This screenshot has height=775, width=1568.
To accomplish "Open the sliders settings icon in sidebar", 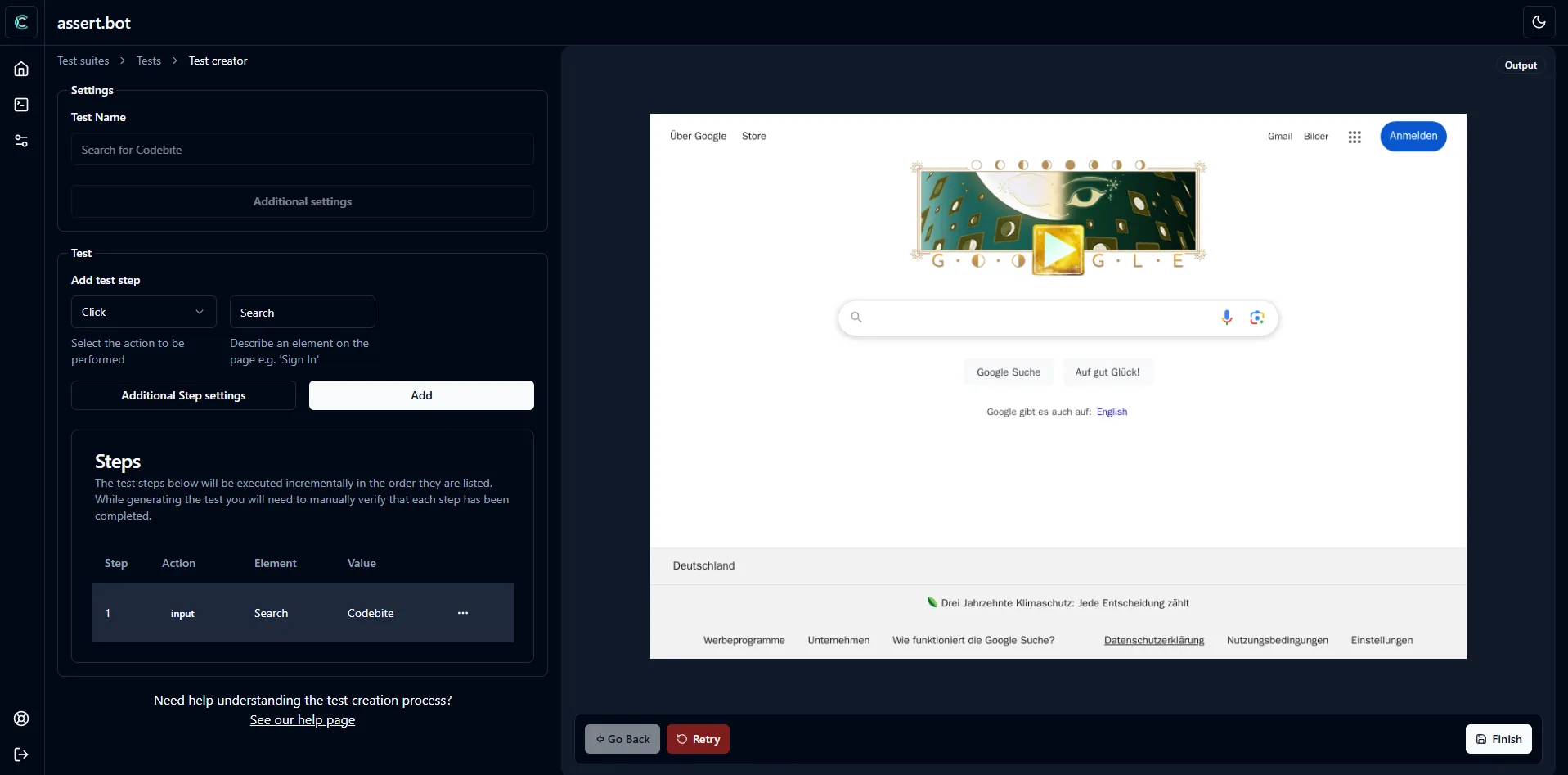I will point(21,141).
